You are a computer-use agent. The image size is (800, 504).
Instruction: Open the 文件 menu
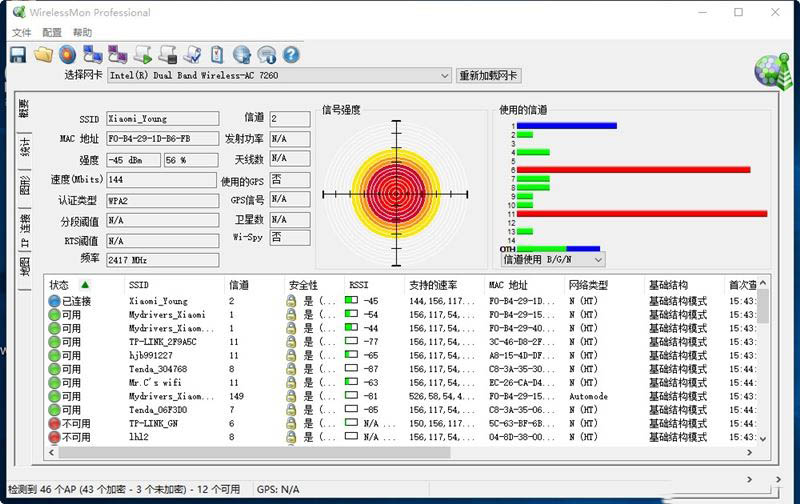point(21,33)
